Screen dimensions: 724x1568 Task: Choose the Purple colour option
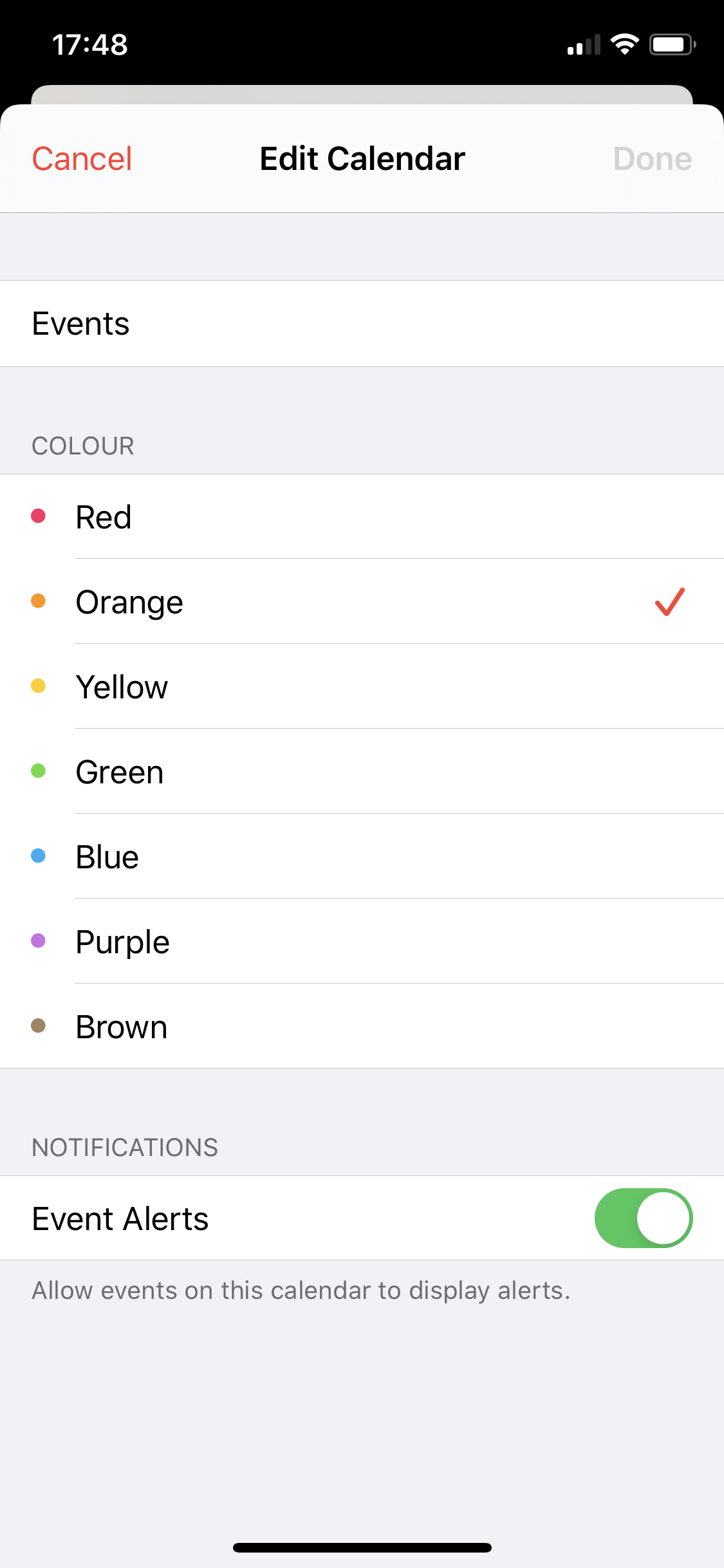[x=362, y=942]
